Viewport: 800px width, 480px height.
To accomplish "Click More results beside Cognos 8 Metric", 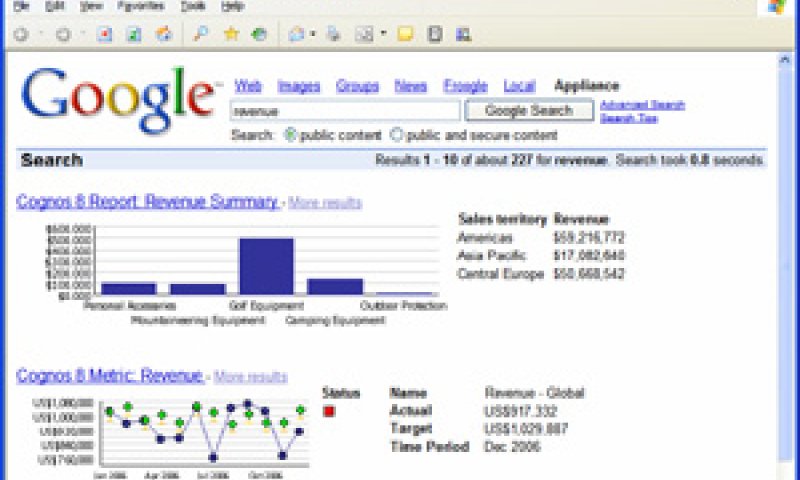I will click(251, 377).
